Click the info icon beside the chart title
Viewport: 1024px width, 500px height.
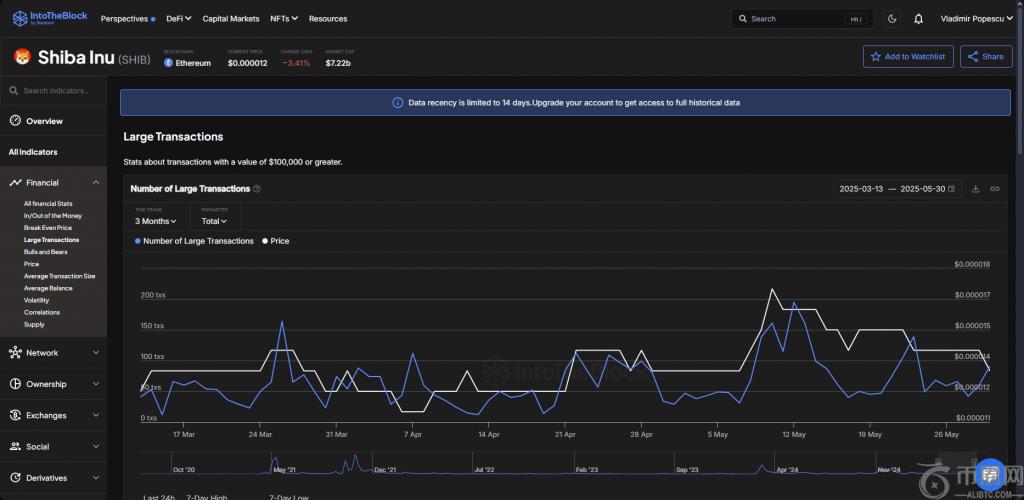click(257, 189)
